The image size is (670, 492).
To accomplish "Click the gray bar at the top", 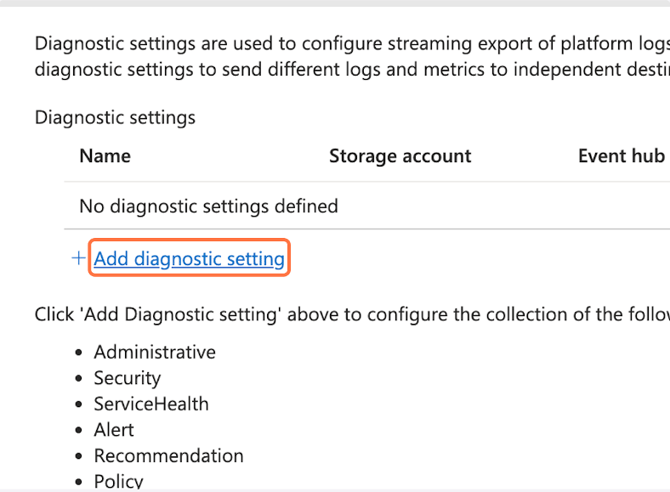I will (x=335, y=3).
